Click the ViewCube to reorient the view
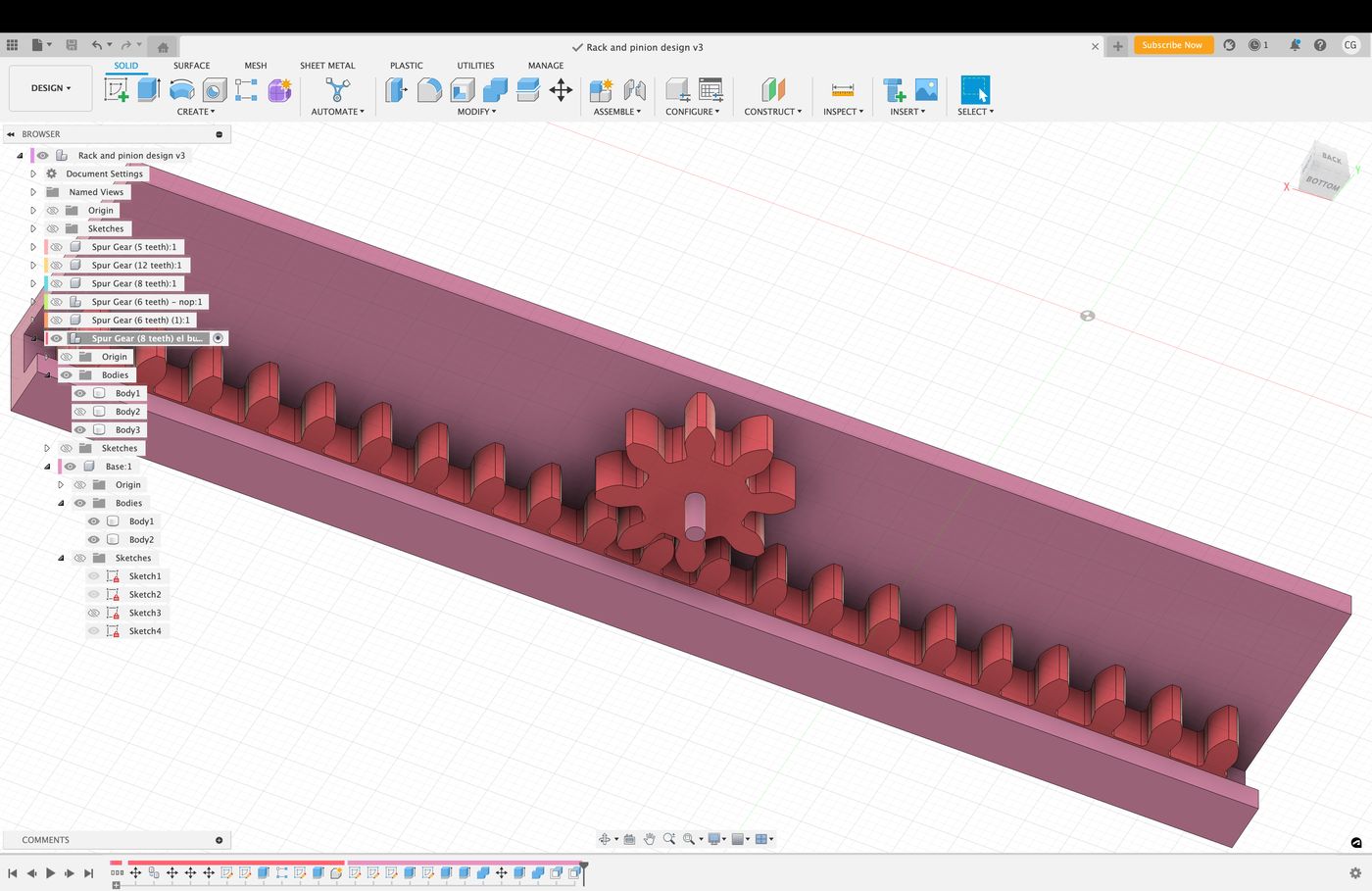 (1323, 173)
